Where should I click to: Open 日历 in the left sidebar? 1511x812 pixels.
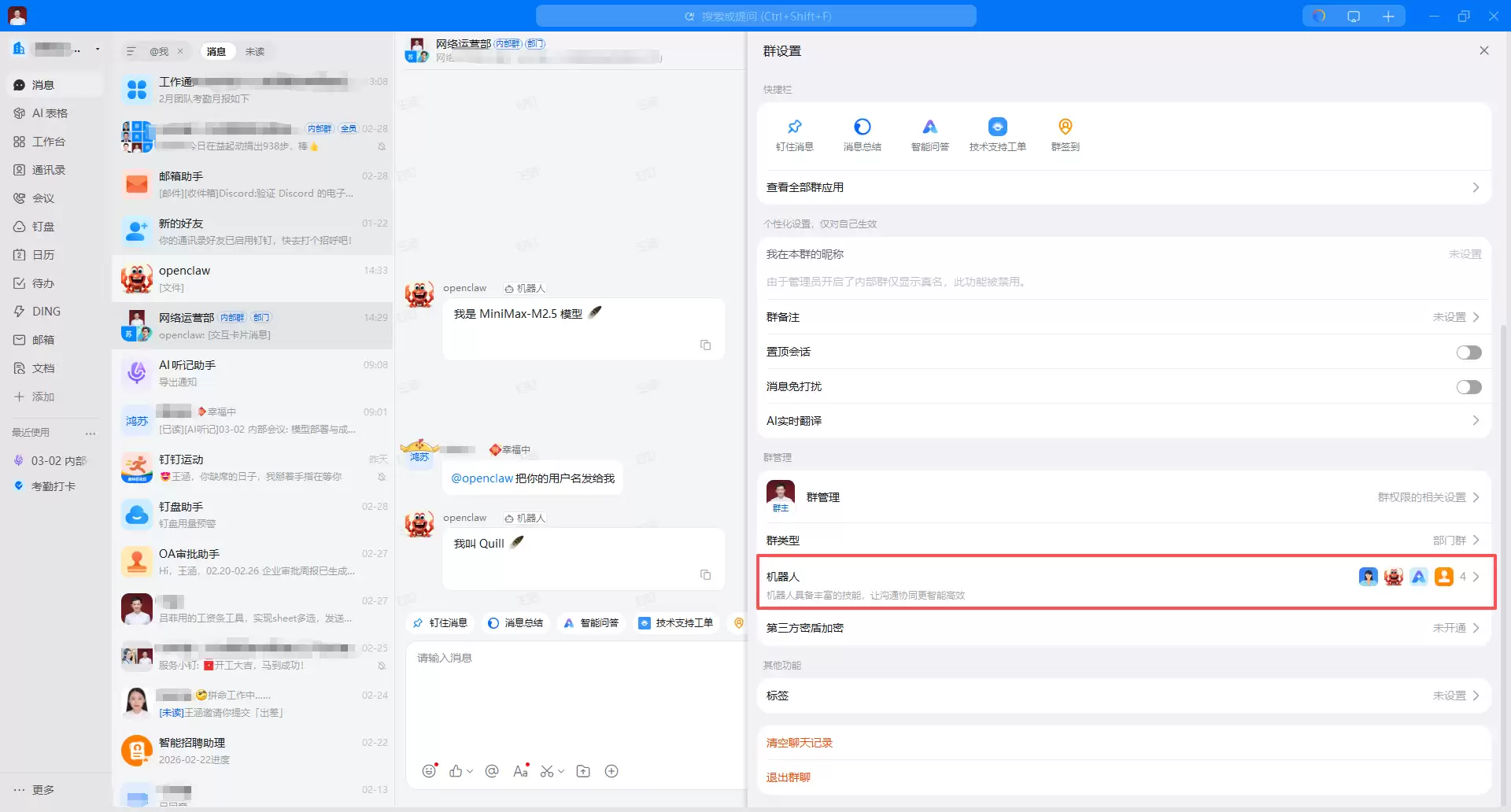click(43, 255)
